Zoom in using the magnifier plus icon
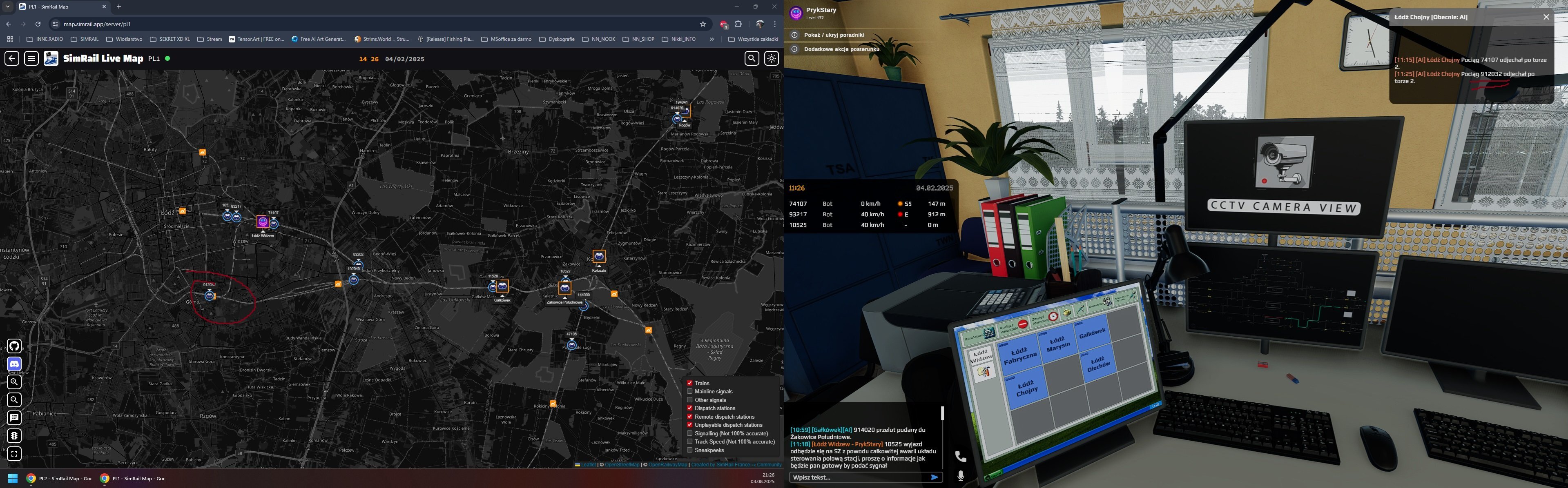Screen dimensions: 1568x488 [x=14, y=382]
